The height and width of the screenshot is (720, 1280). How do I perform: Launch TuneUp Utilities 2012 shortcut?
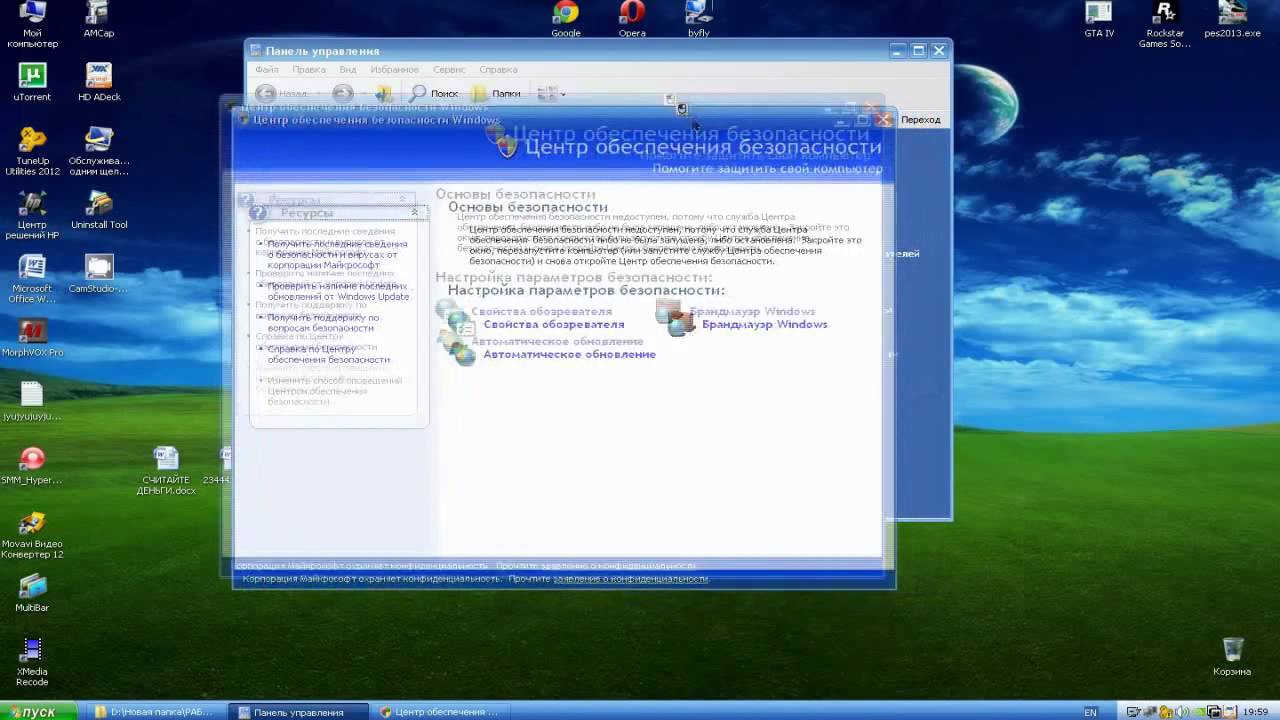pos(32,152)
